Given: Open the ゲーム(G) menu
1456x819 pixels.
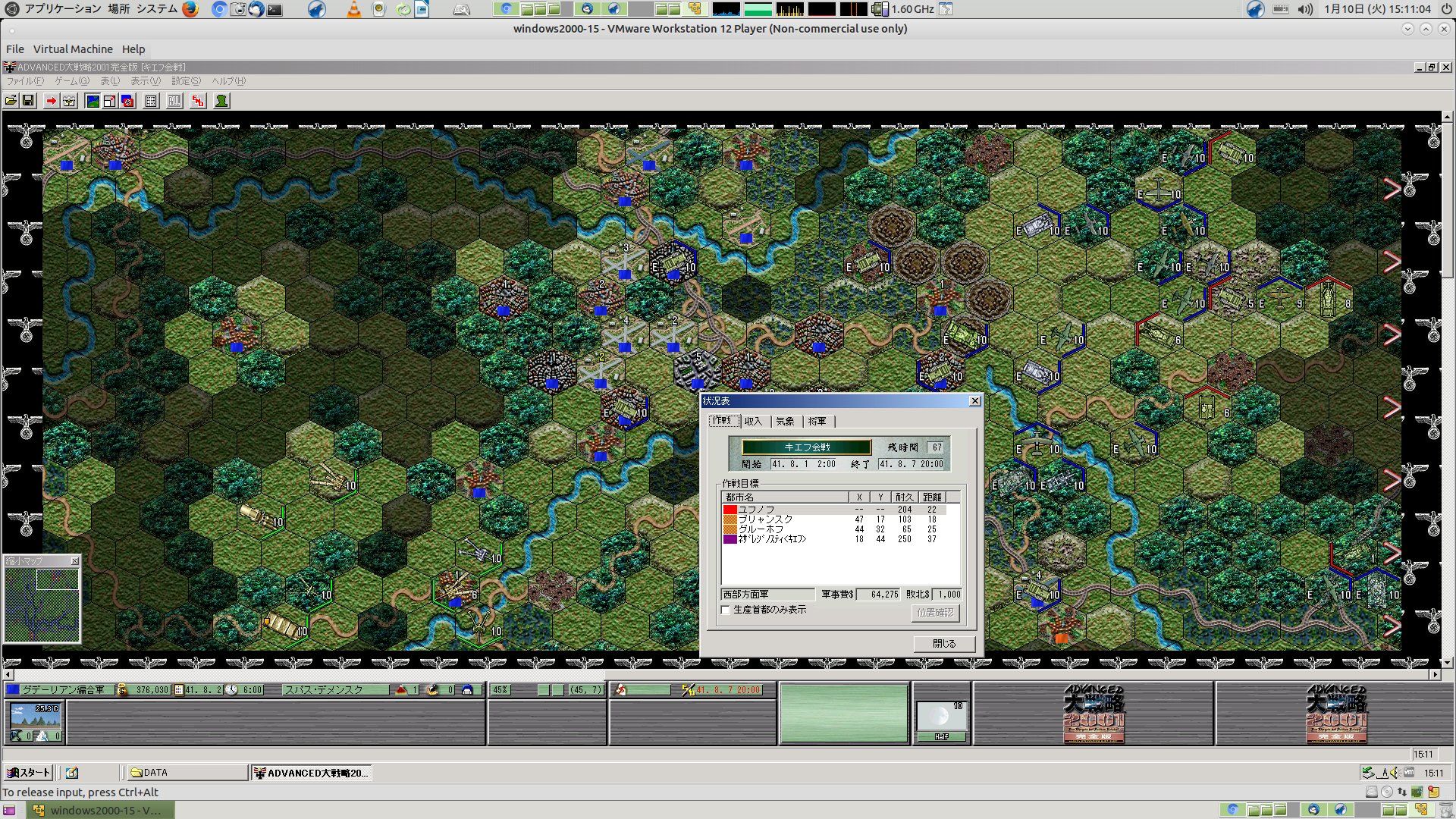Looking at the screenshot, I should 71,81.
